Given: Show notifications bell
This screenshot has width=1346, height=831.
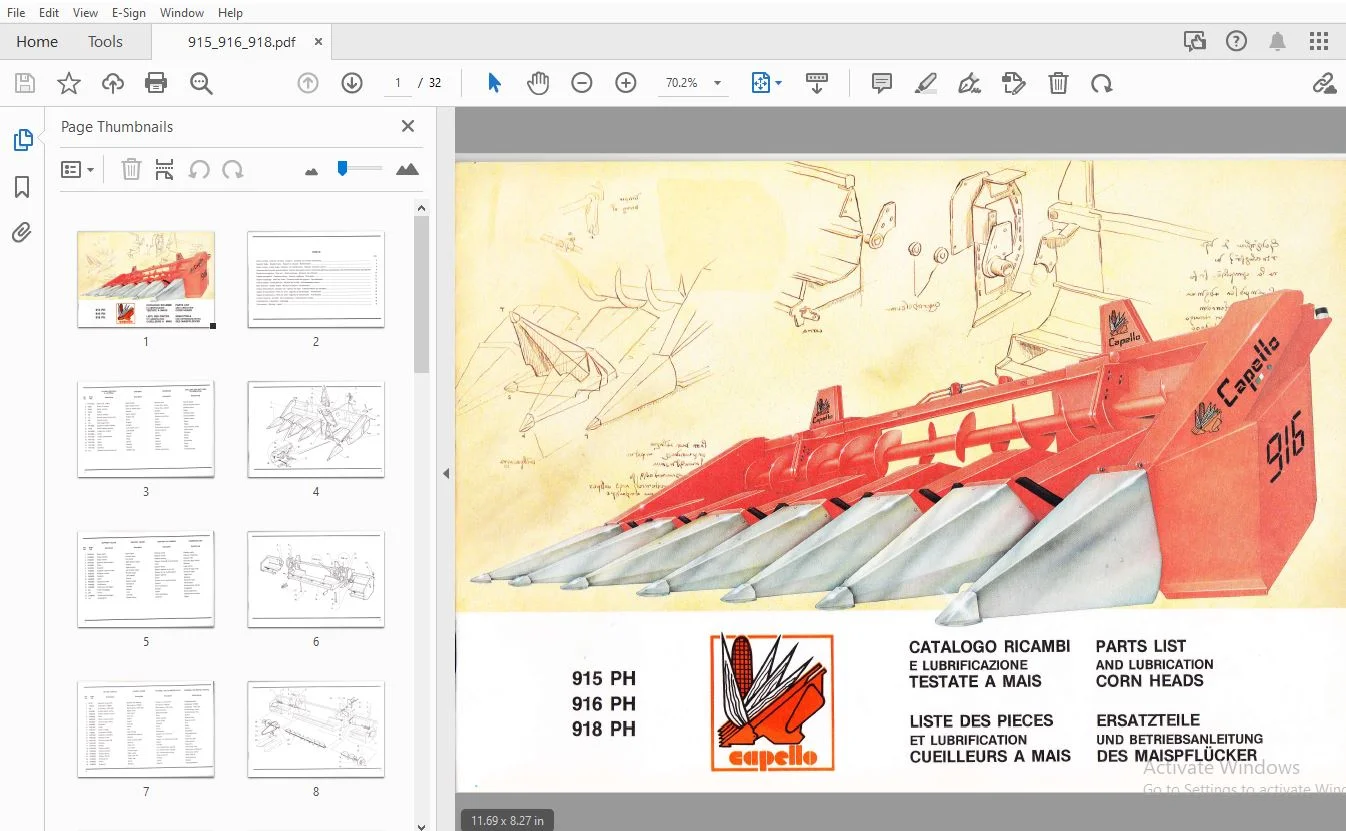Looking at the screenshot, I should 1278,41.
